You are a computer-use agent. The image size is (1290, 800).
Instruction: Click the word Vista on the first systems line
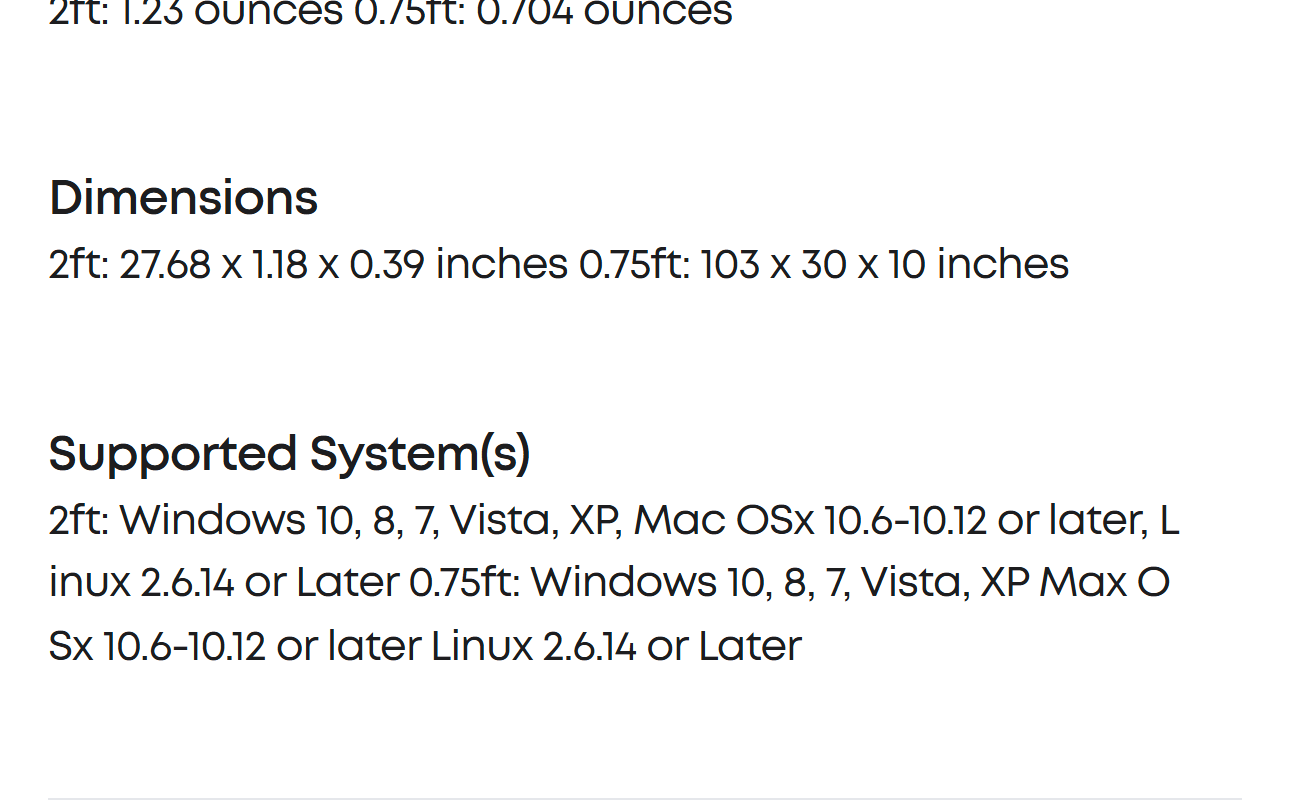coord(503,521)
